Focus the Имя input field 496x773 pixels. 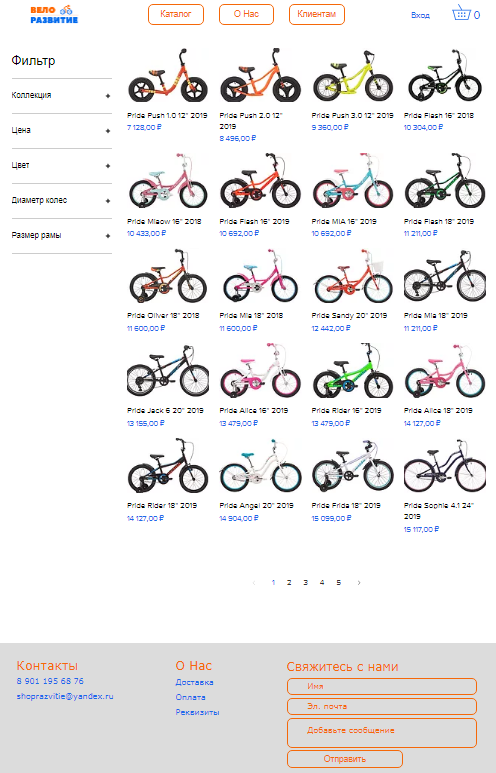pos(382,686)
